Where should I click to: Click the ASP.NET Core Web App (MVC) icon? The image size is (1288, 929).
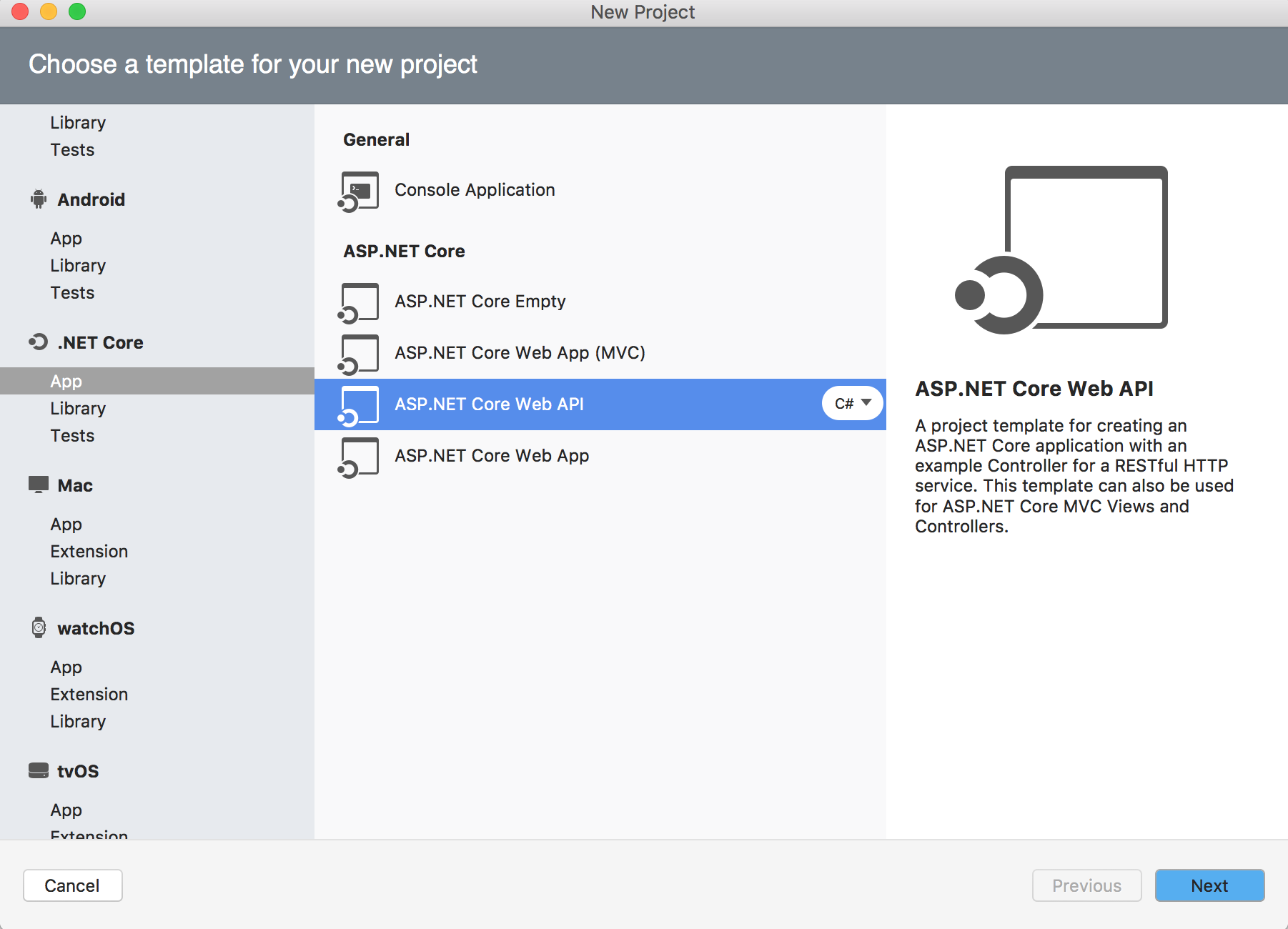(359, 354)
